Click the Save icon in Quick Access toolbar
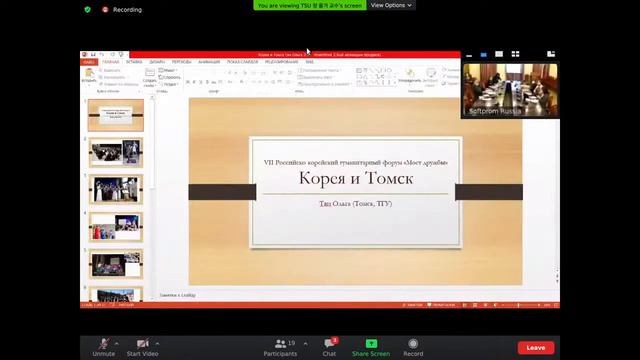This screenshot has width=640, height=360. pyautogui.click(x=93, y=54)
